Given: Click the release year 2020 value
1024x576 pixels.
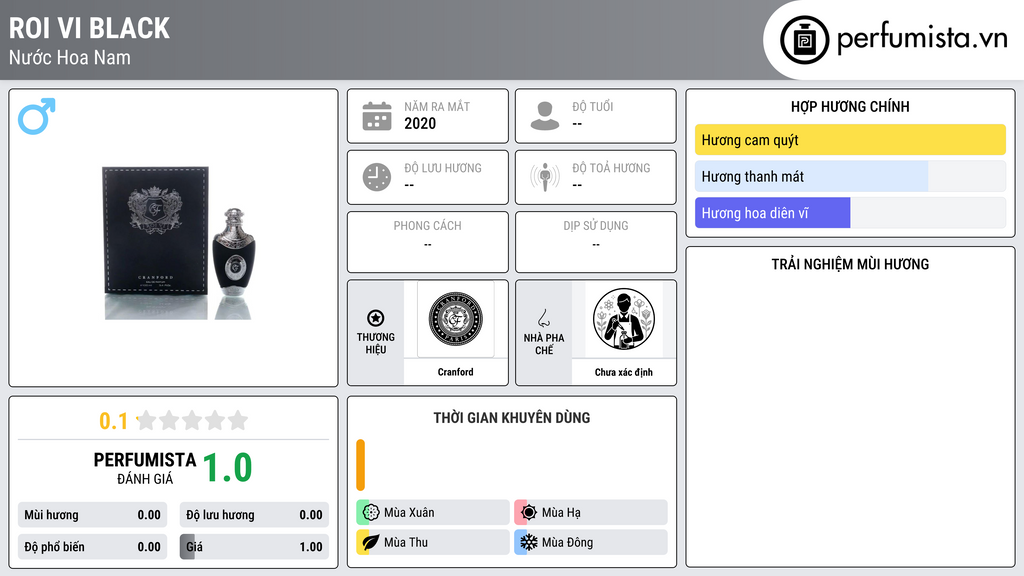Looking at the screenshot, I should tap(420, 123).
